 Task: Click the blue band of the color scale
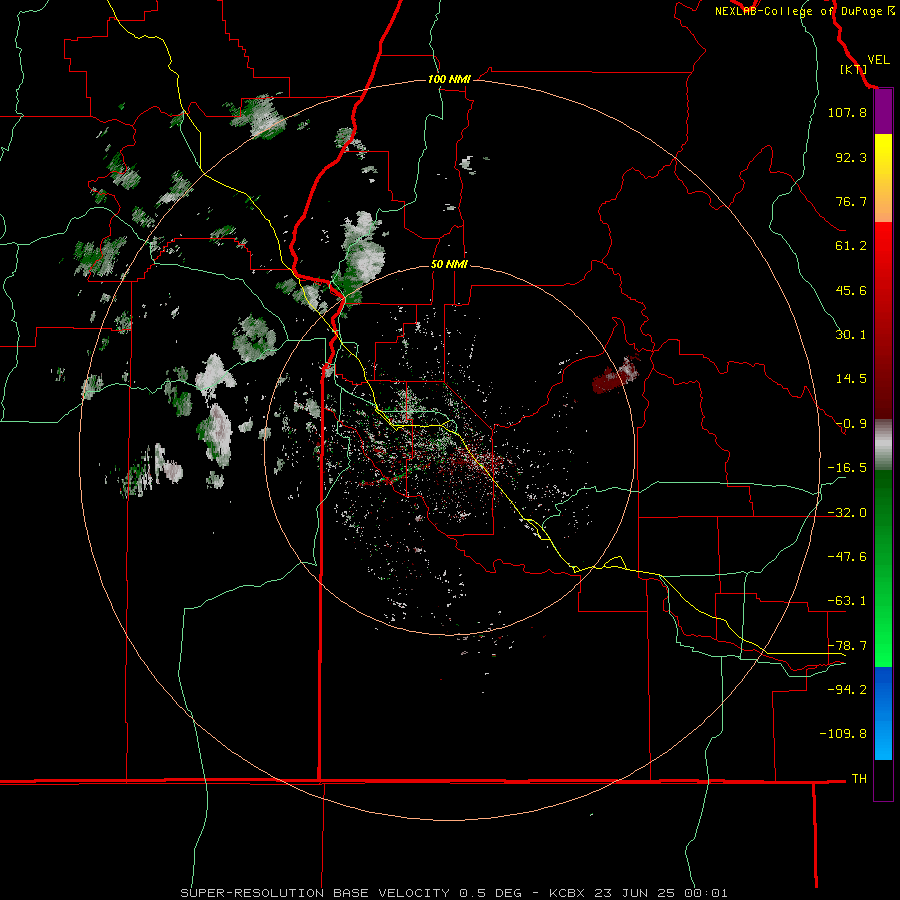(x=883, y=713)
